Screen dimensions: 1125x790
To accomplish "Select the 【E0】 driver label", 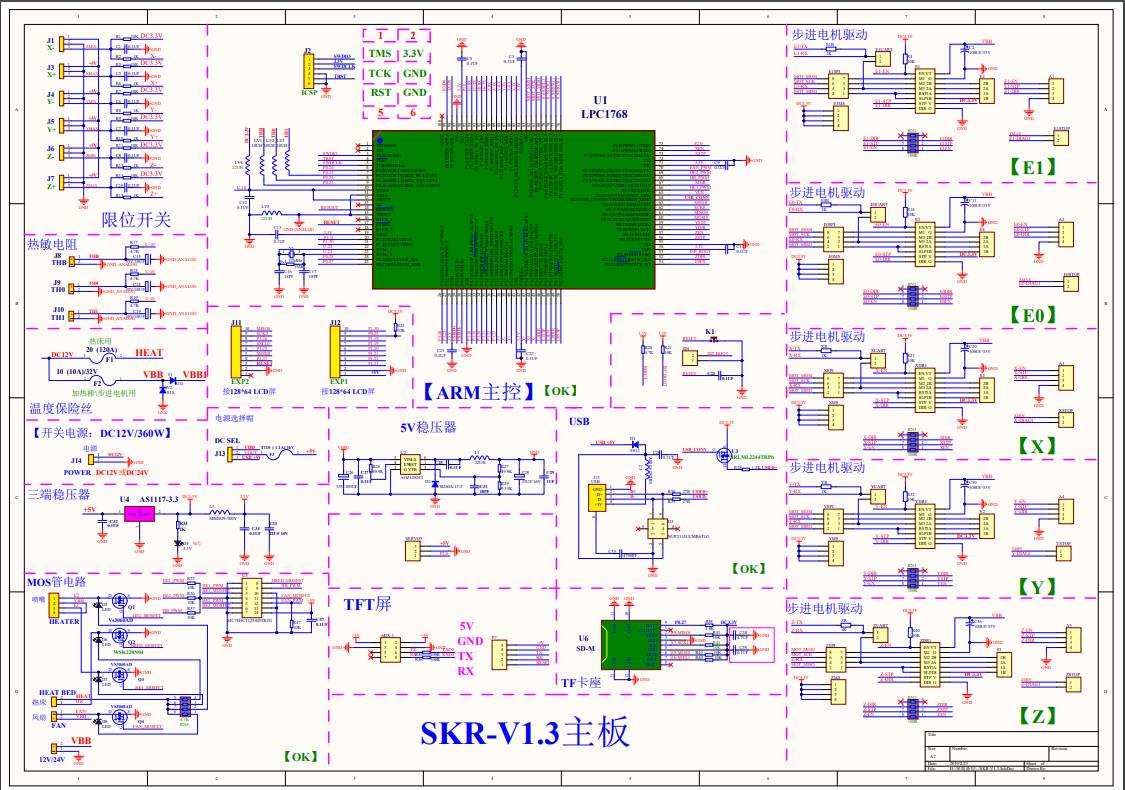I will (x=1032, y=315).
